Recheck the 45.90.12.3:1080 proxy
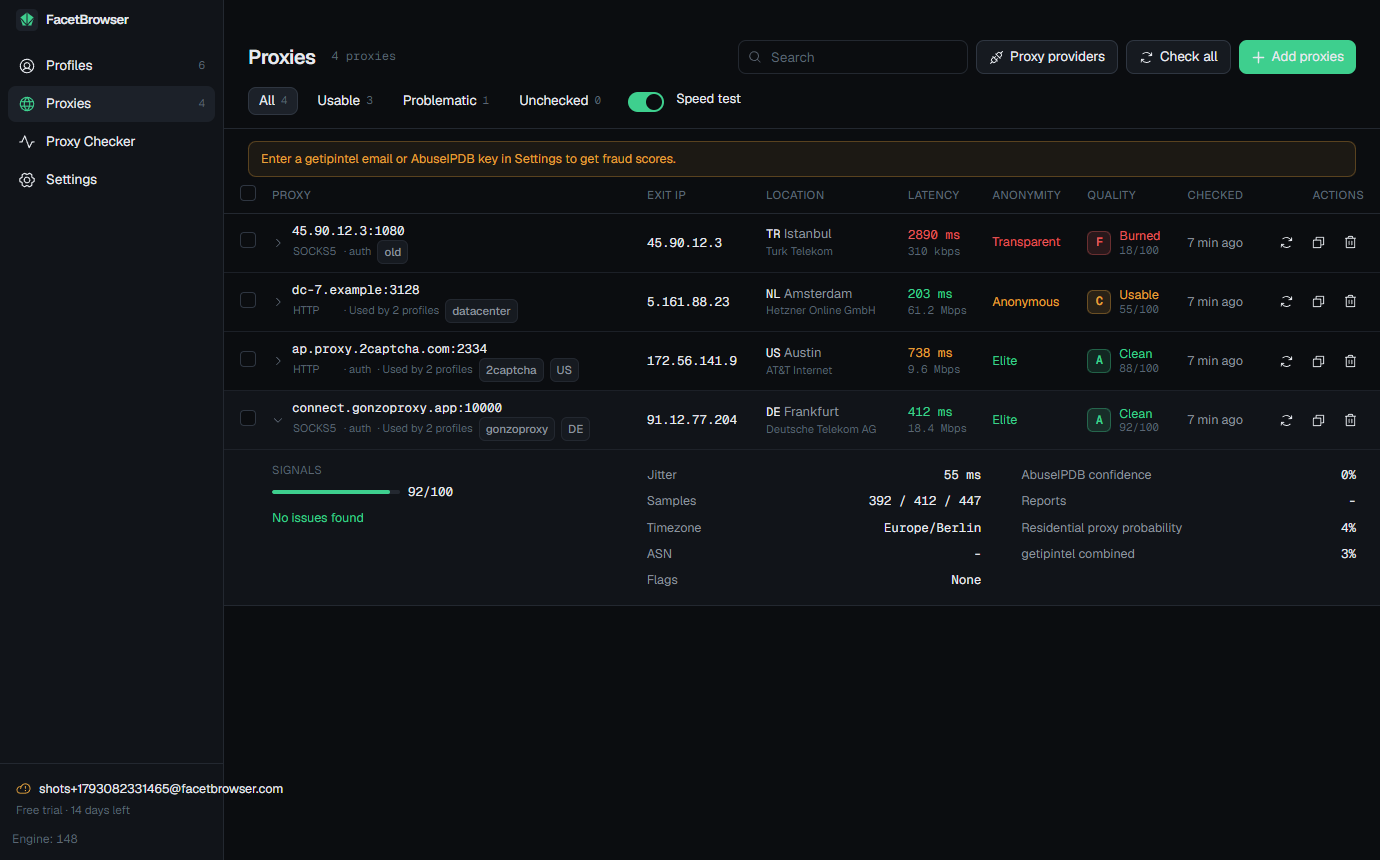 [x=1287, y=242]
